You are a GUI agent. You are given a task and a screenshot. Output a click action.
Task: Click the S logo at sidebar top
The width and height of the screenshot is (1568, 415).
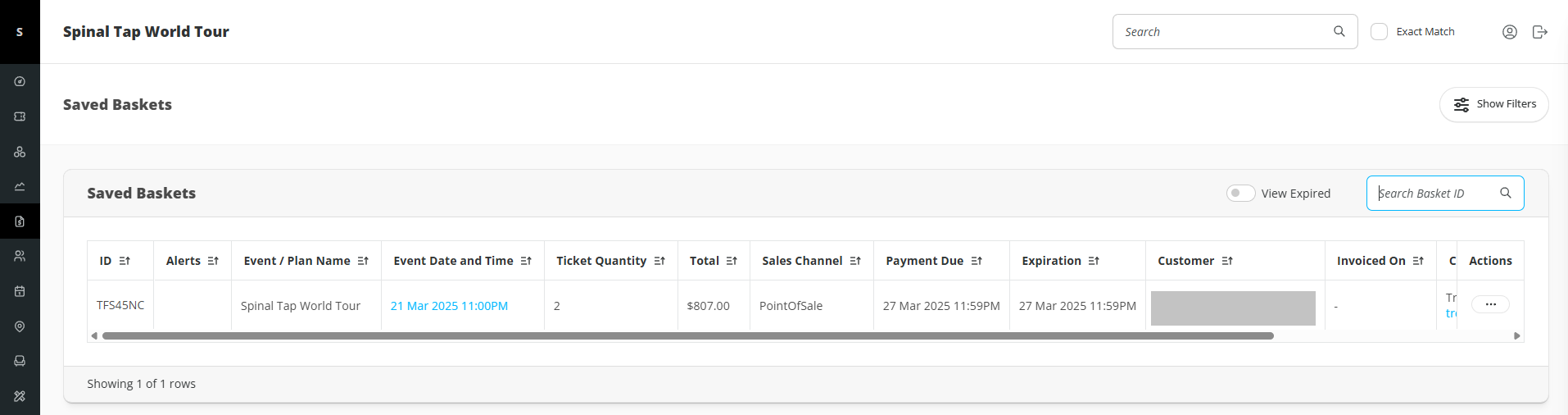[20, 32]
